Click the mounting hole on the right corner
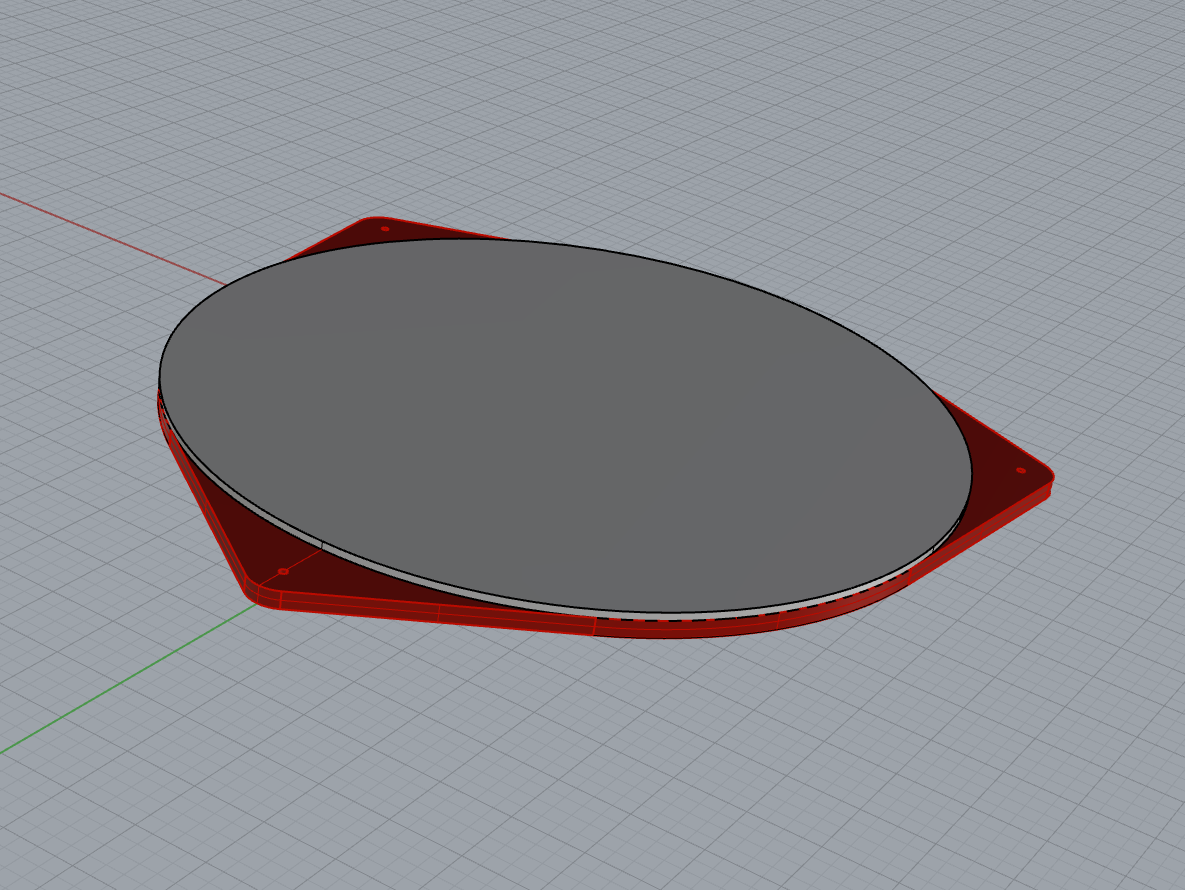The image size is (1185, 890). pos(1020,470)
